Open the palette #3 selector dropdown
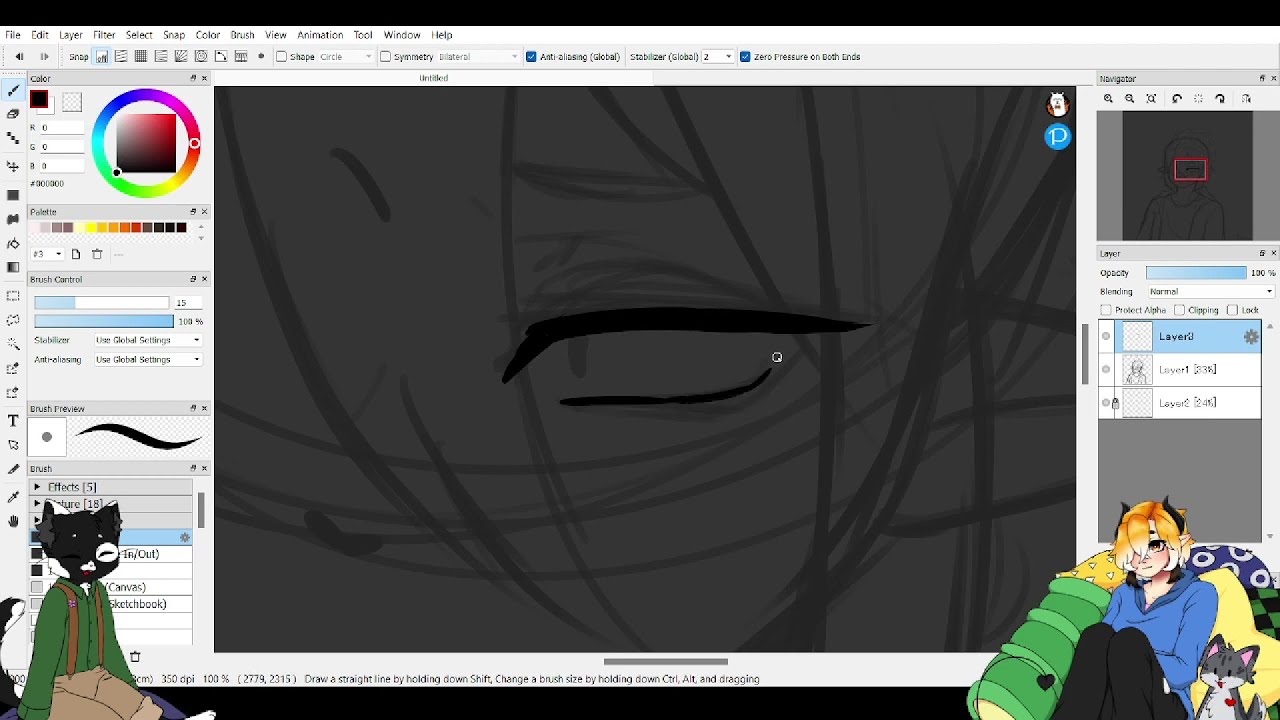Viewport: 1280px width, 720px height. point(47,254)
